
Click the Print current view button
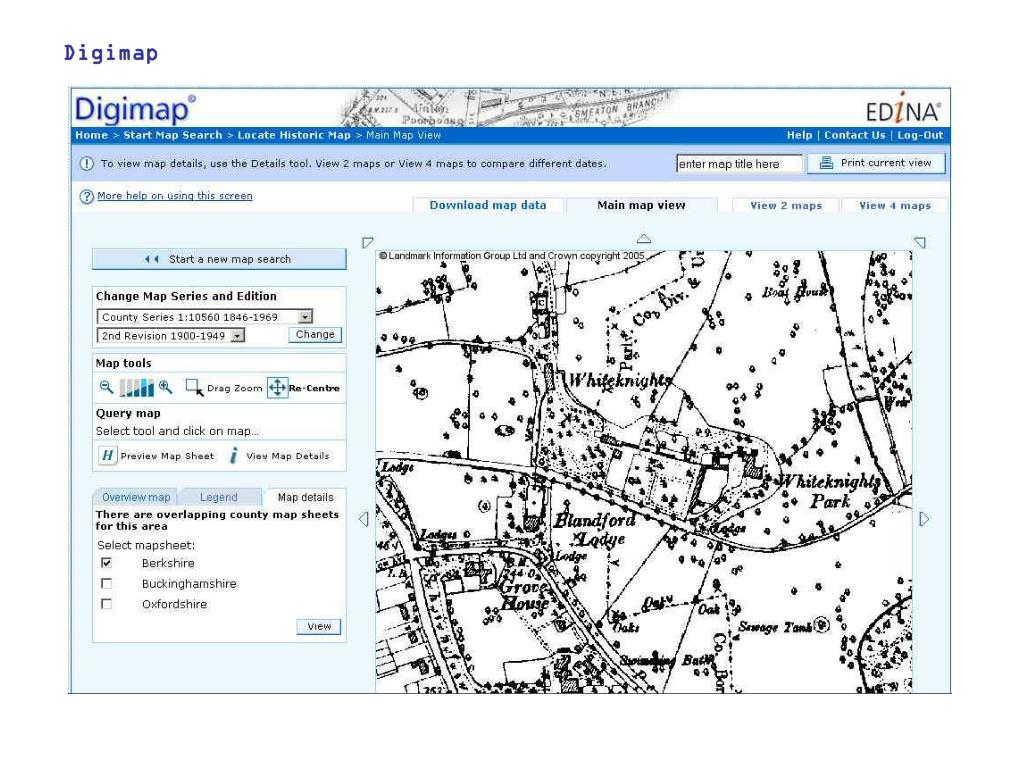(x=876, y=163)
